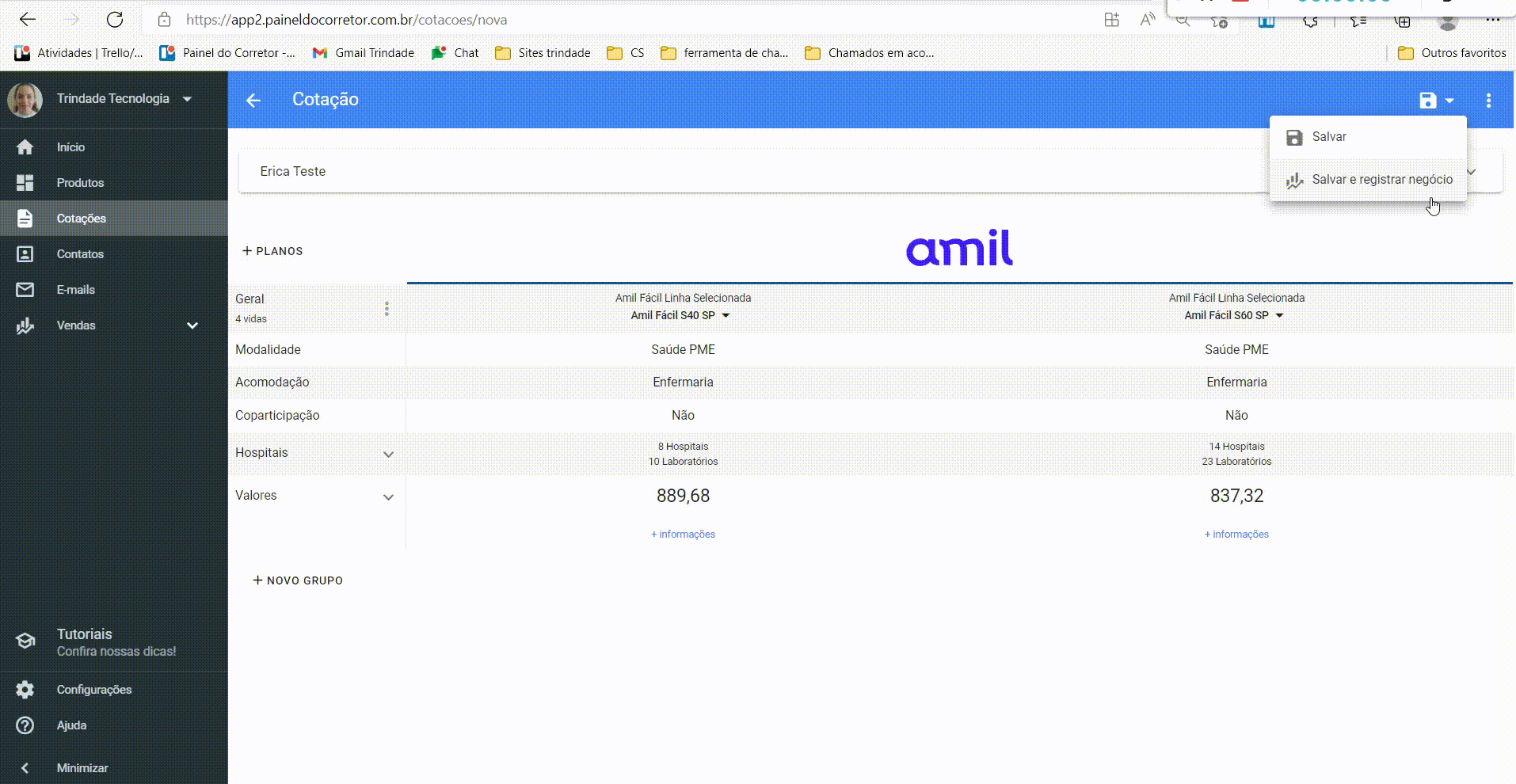Click the value 837,32
The height and width of the screenshot is (784, 1516).
[1236, 496]
